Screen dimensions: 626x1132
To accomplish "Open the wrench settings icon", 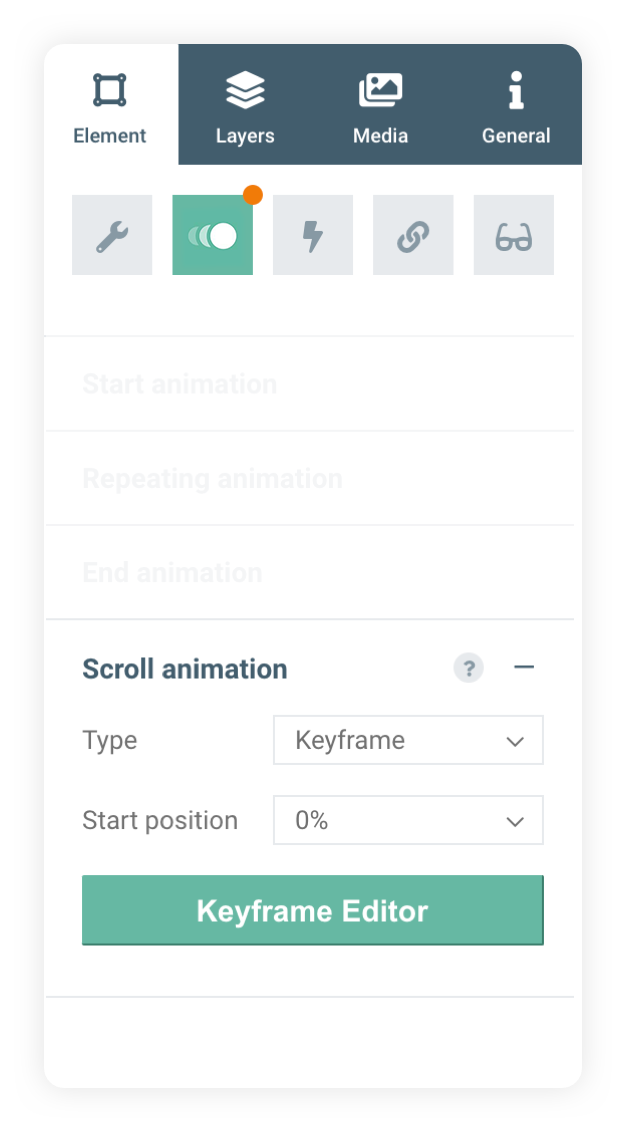I will [x=112, y=235].
